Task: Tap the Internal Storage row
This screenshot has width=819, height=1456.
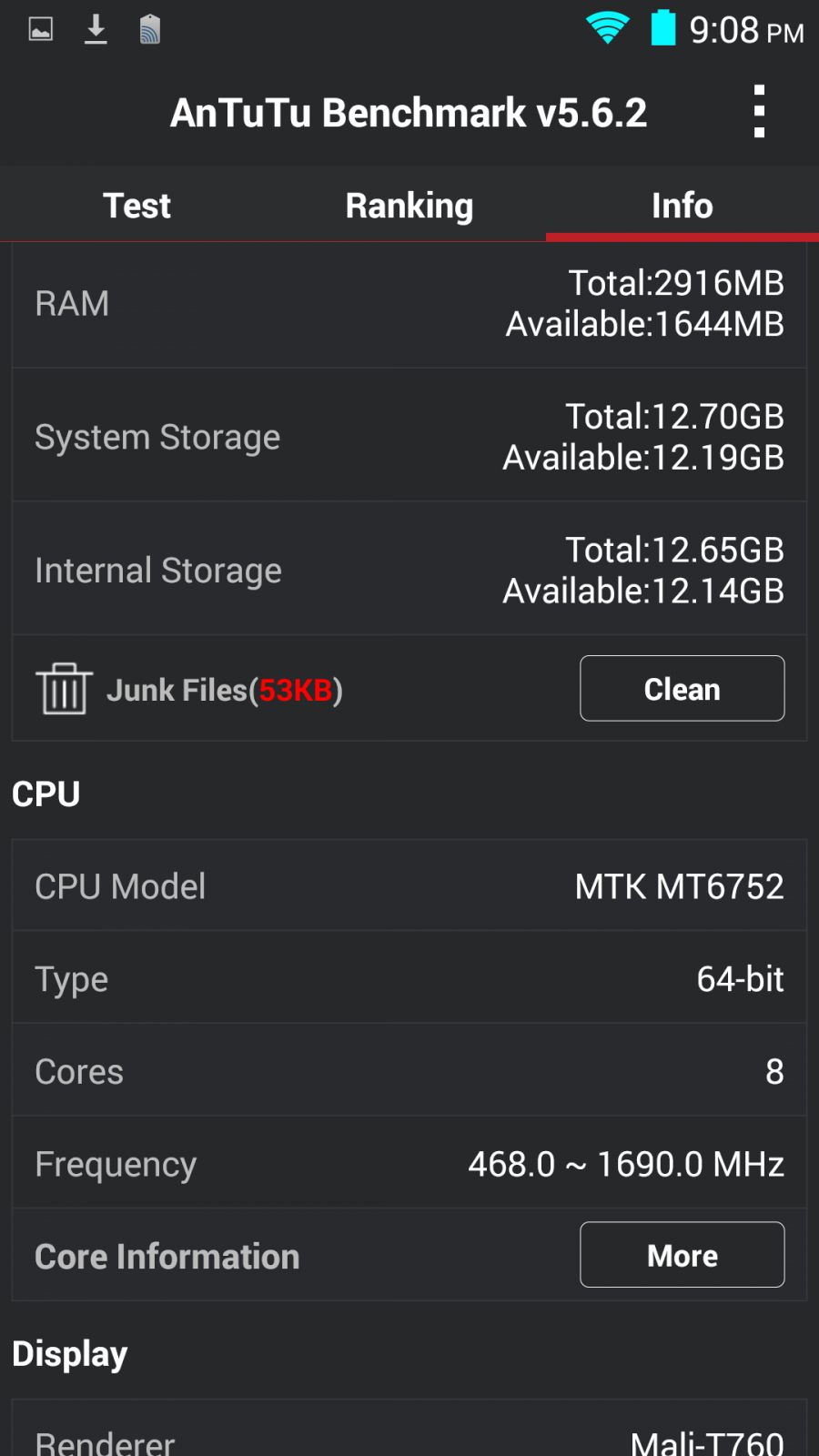Action: [409, 571]
